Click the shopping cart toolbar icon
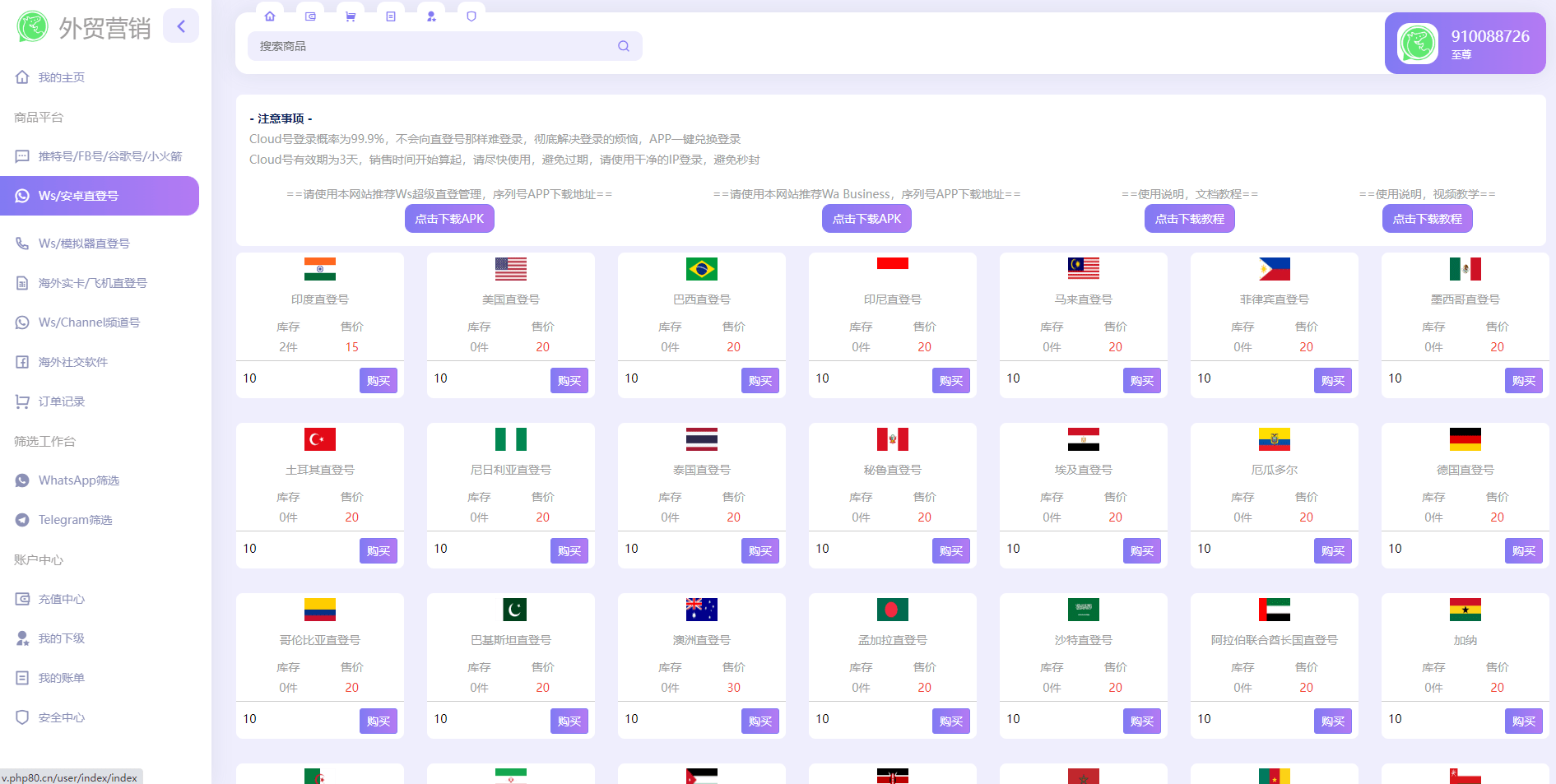The image size is (1556, 784). pos(351,16)
